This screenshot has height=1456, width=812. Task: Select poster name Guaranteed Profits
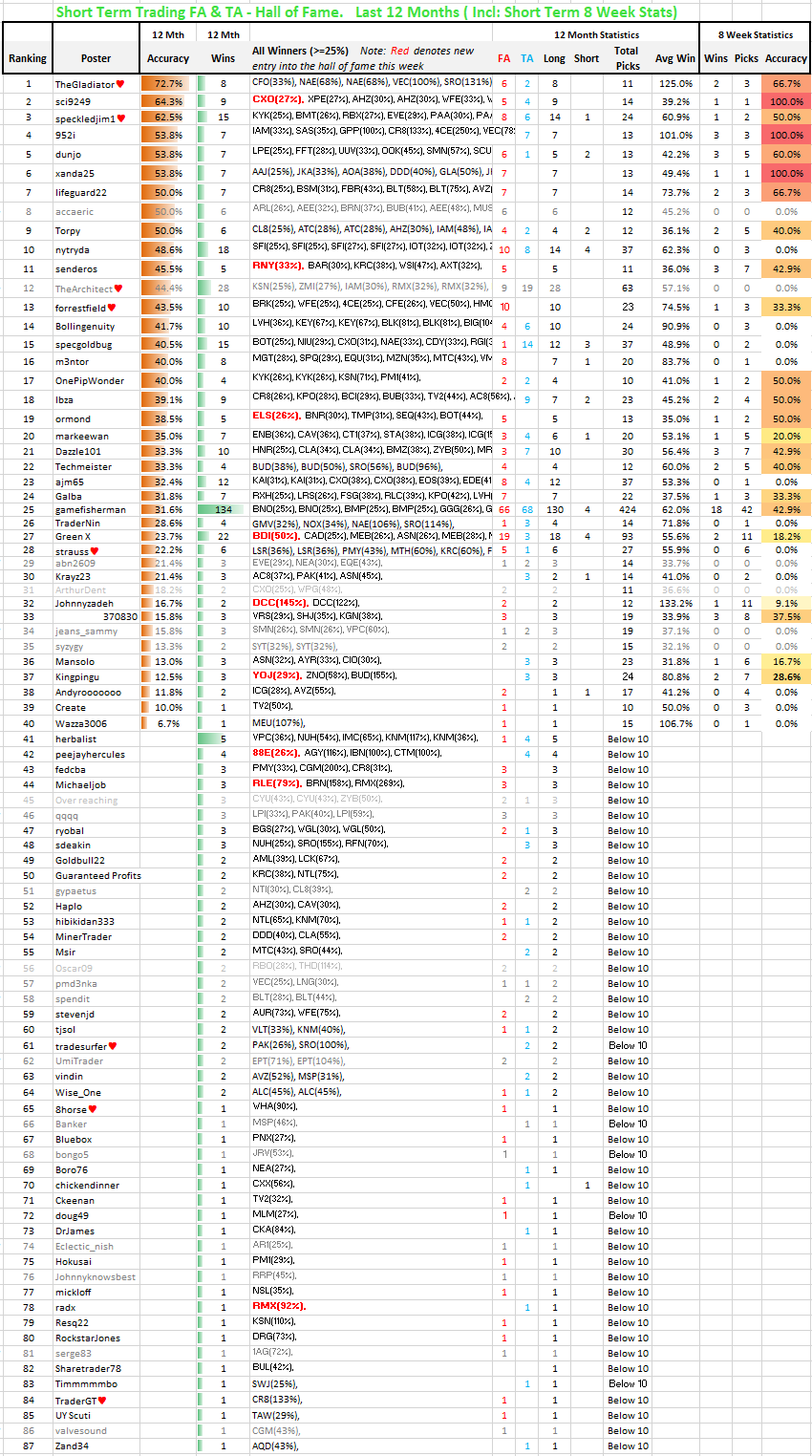[x=98, y=875]
